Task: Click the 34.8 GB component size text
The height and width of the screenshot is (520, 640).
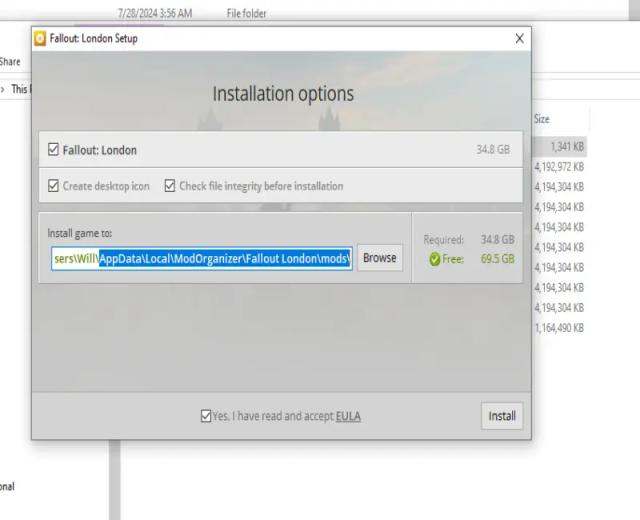Action: click(493, 149)
